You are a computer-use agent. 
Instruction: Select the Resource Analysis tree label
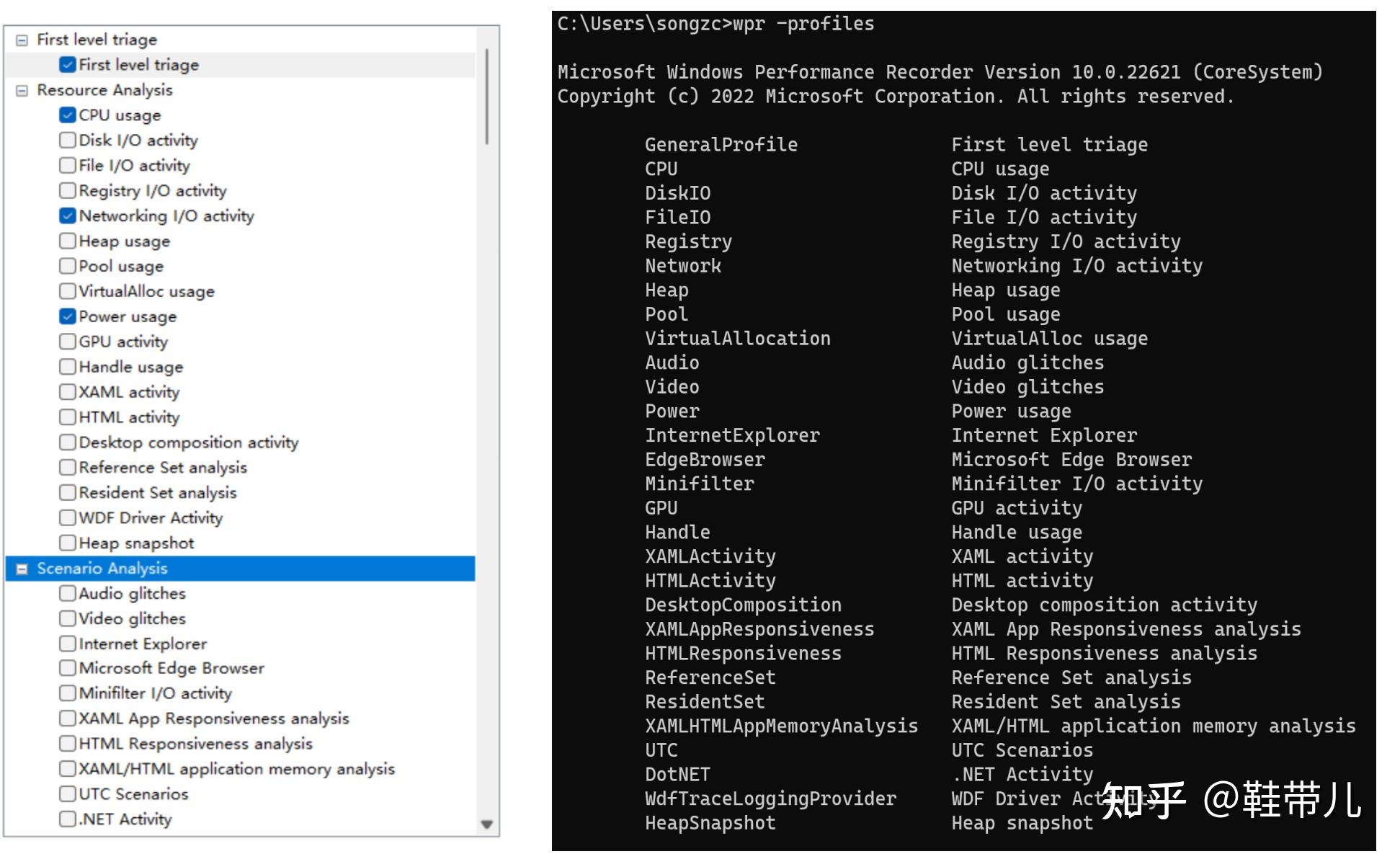point(104,90)
